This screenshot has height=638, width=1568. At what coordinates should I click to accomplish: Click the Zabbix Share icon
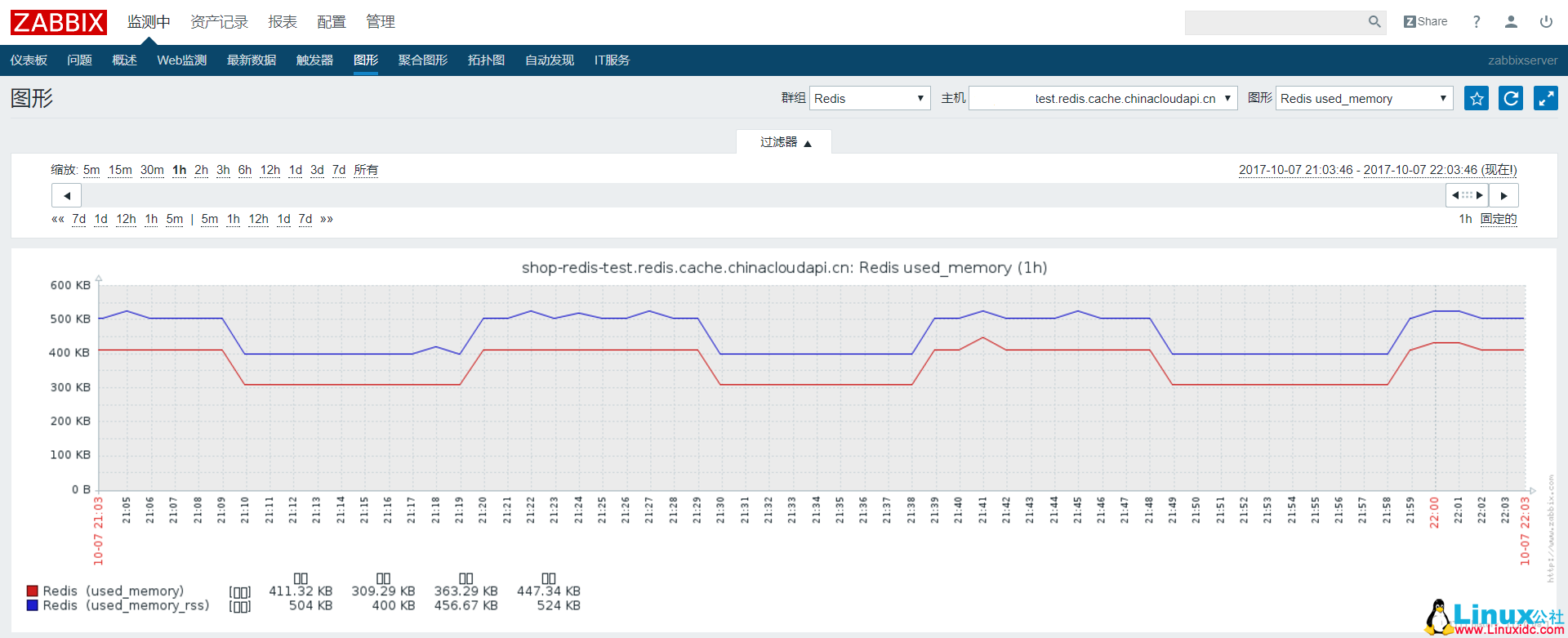pyautogui.click(x=1425, y=22)
